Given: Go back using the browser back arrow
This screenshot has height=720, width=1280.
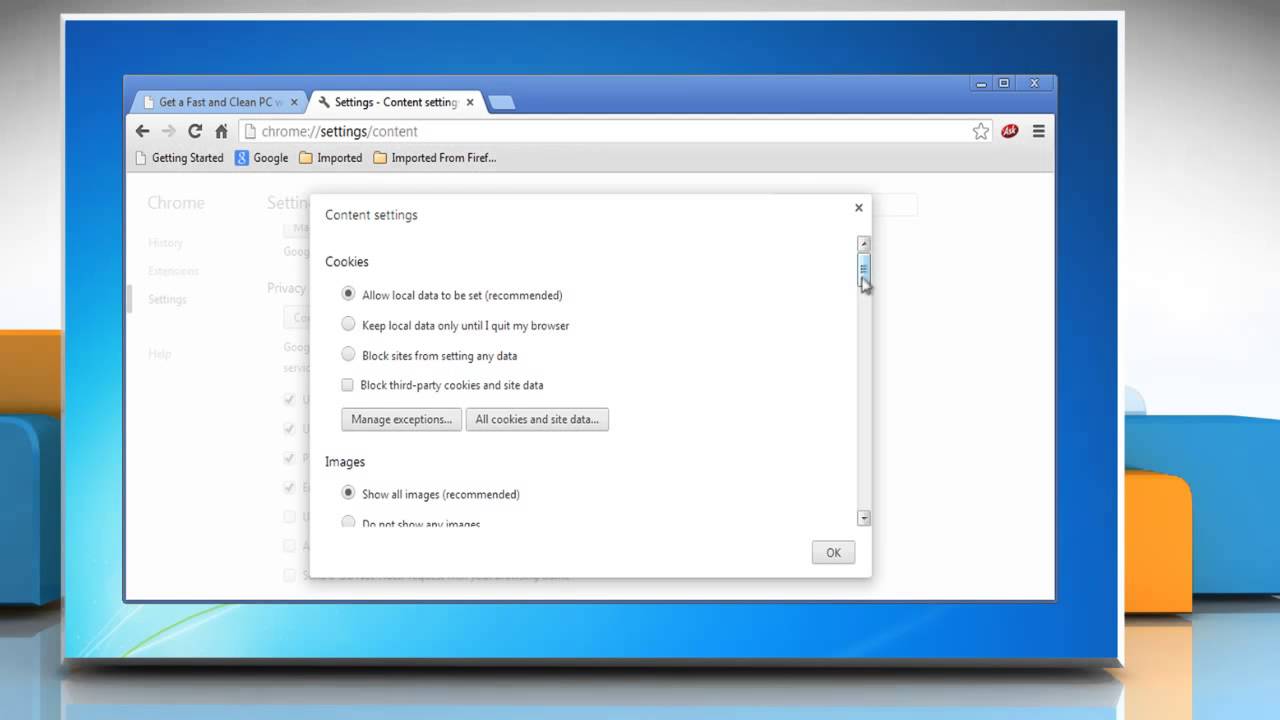Looking at the screenshot, I should coord(143,131).
